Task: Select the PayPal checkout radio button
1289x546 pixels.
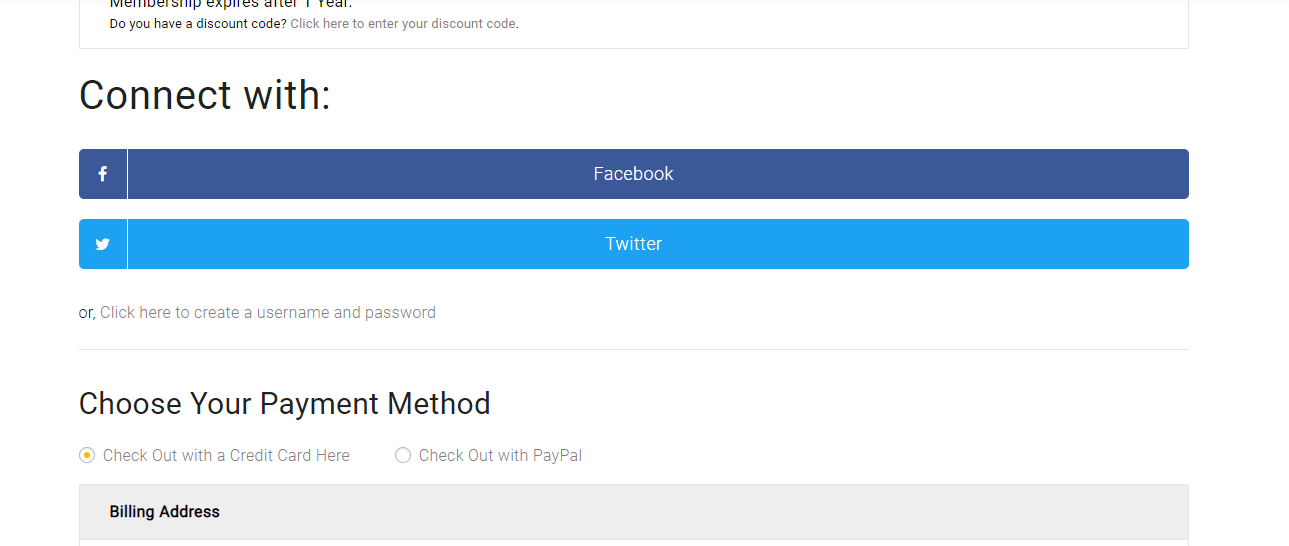Action: pos(403,455)
